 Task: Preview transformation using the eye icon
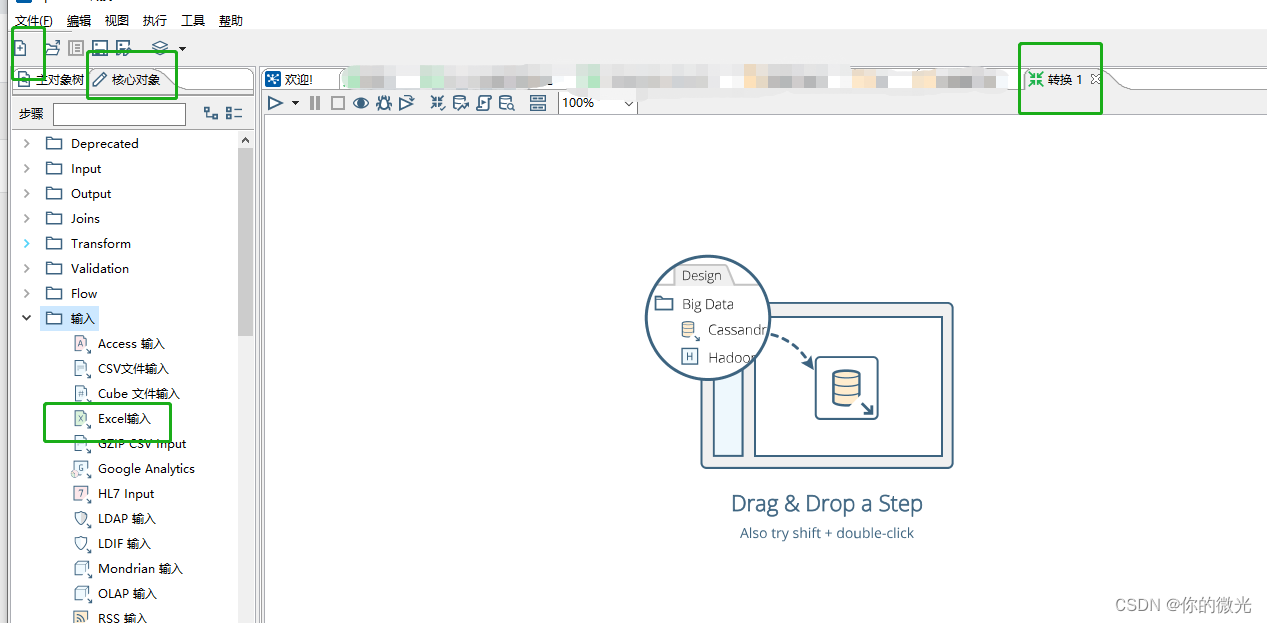tap(361, 103)
